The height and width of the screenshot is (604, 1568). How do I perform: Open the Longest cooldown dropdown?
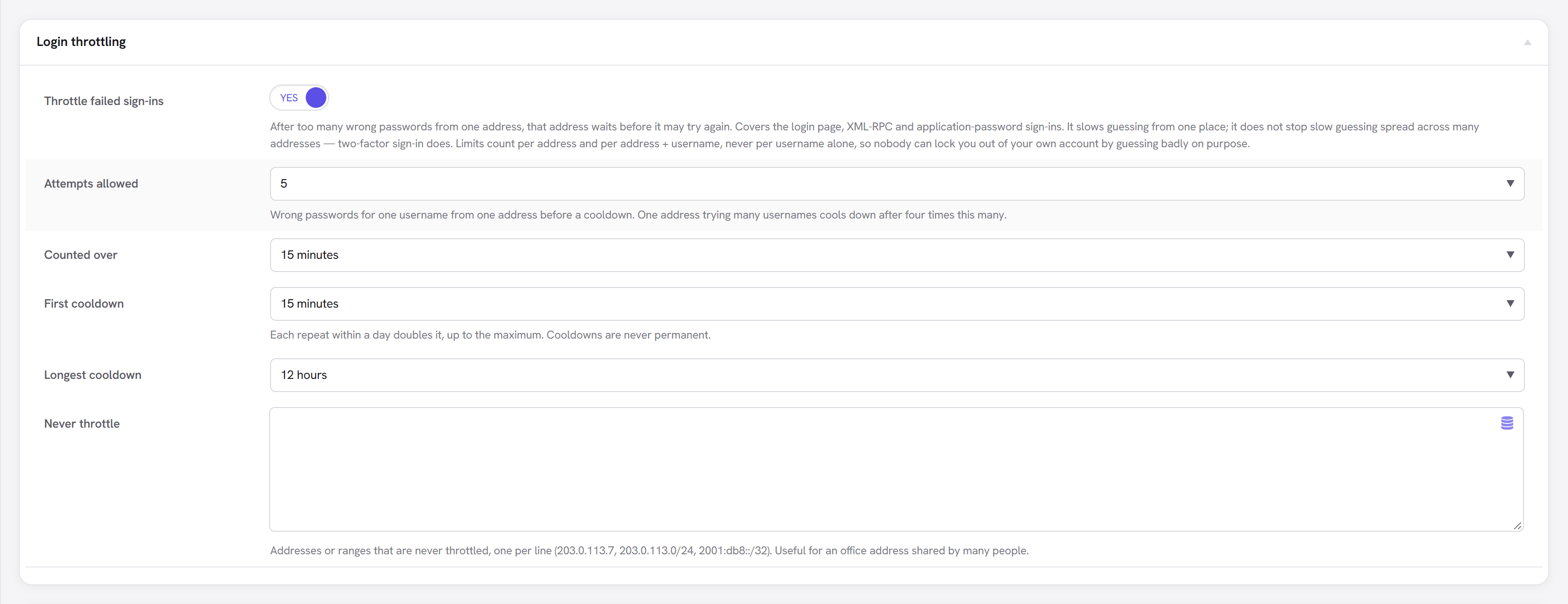point(897,375)
